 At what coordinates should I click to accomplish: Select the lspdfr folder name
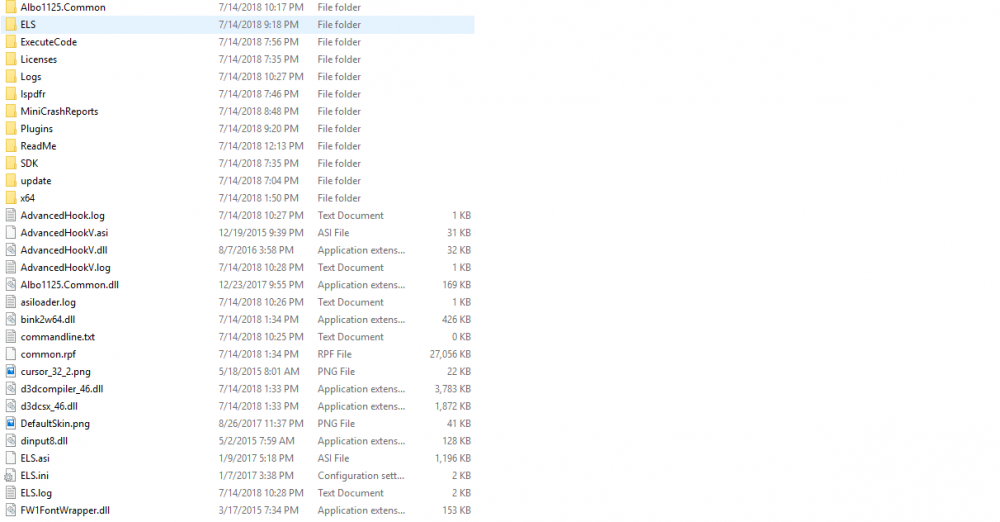33,94
